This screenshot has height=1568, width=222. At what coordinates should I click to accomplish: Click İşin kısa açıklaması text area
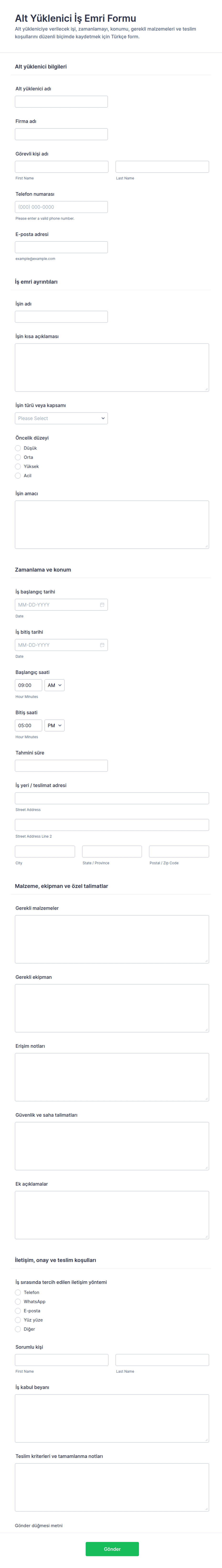(x=112, y=367)
